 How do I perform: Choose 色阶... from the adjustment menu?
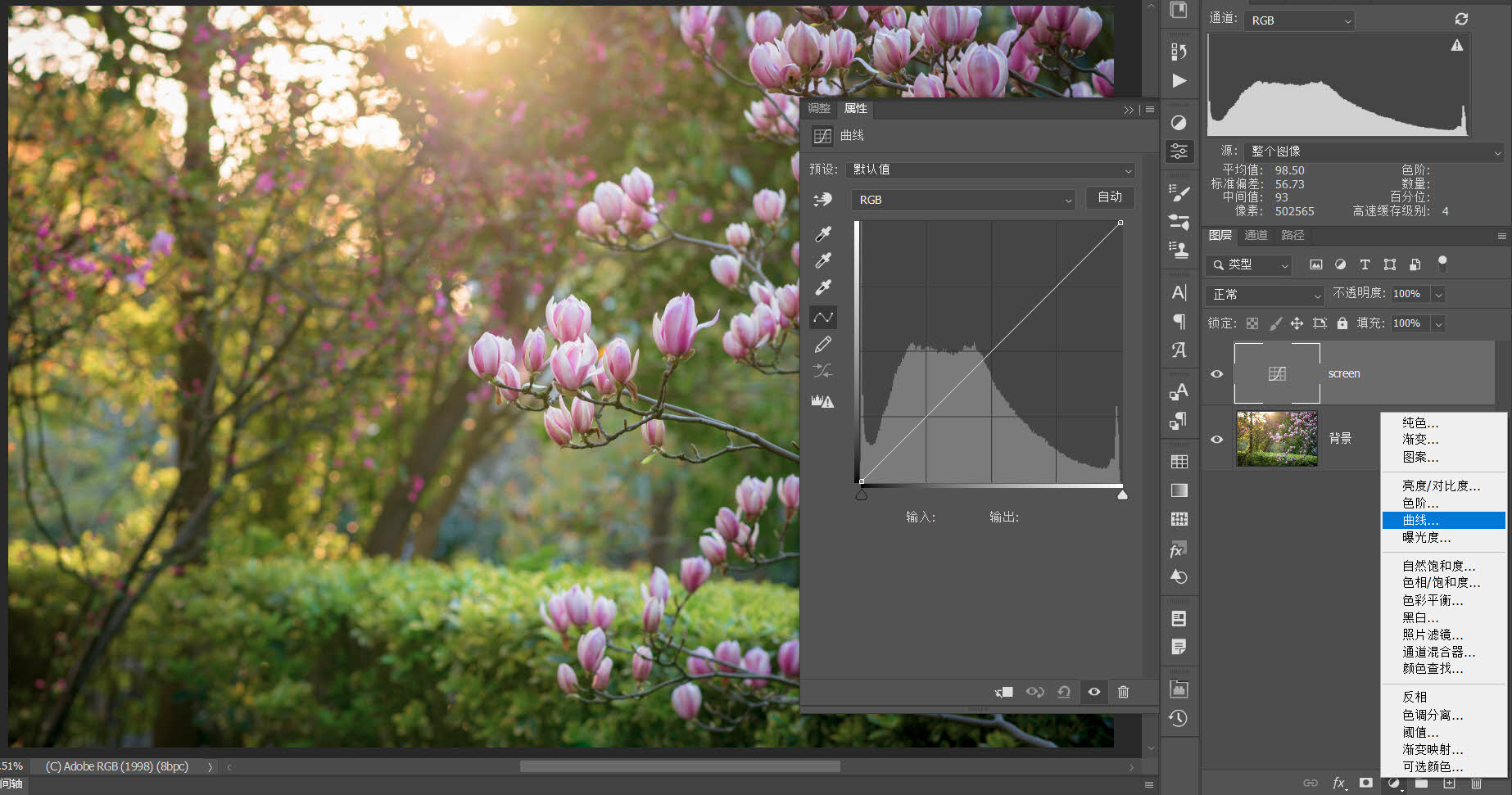click(x=1443, y=503)
